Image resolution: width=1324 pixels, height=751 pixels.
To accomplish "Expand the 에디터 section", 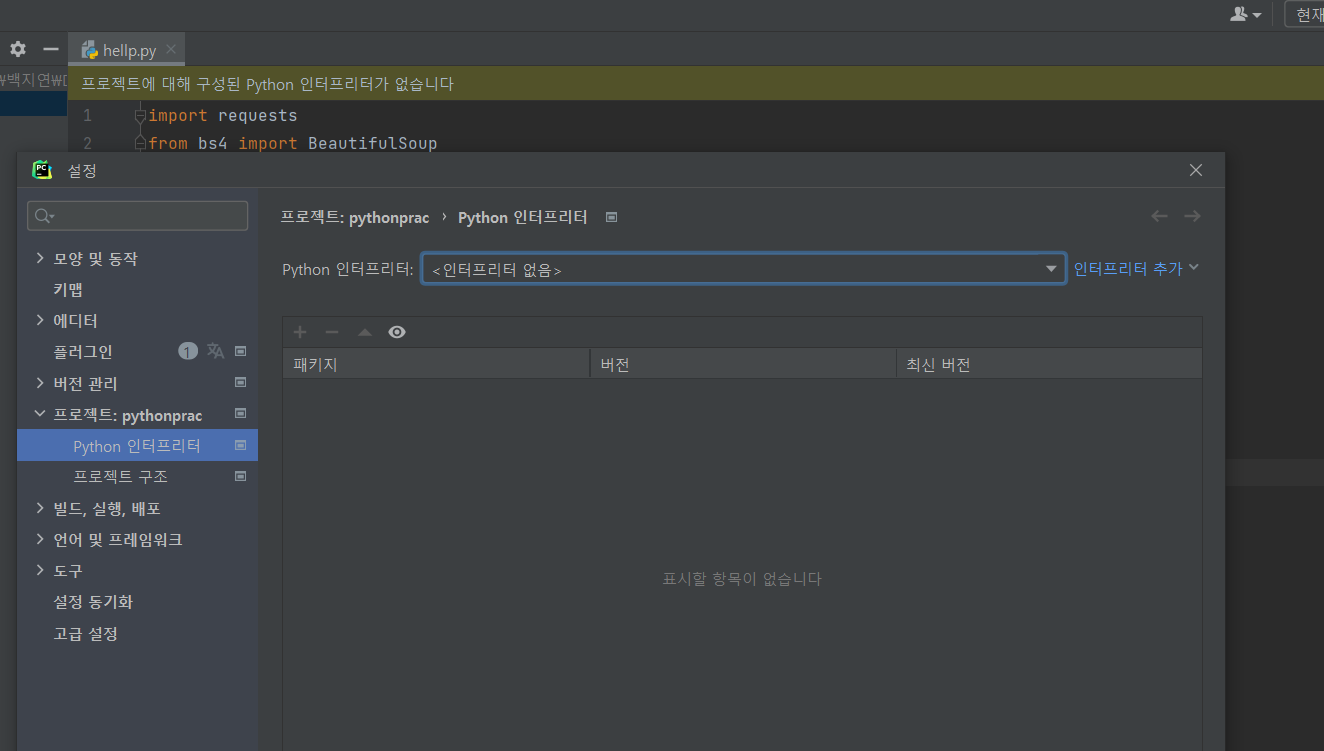I will (40, 321).
